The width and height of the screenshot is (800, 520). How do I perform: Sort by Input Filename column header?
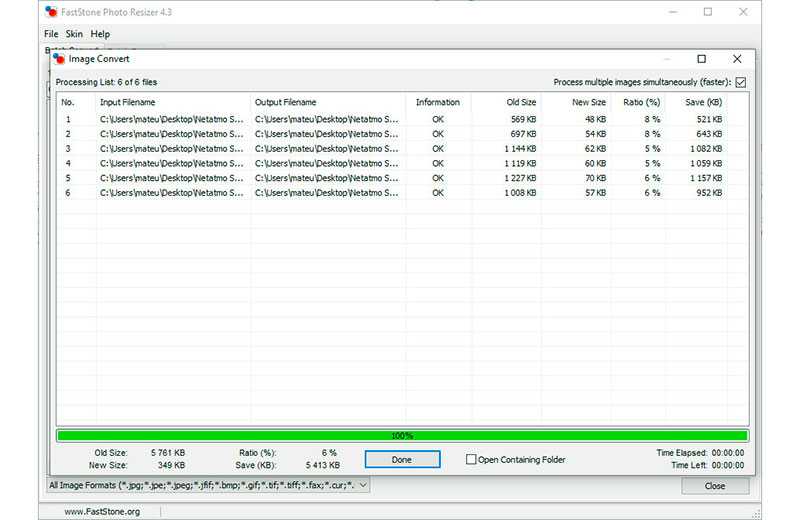[x=128, y=102]
